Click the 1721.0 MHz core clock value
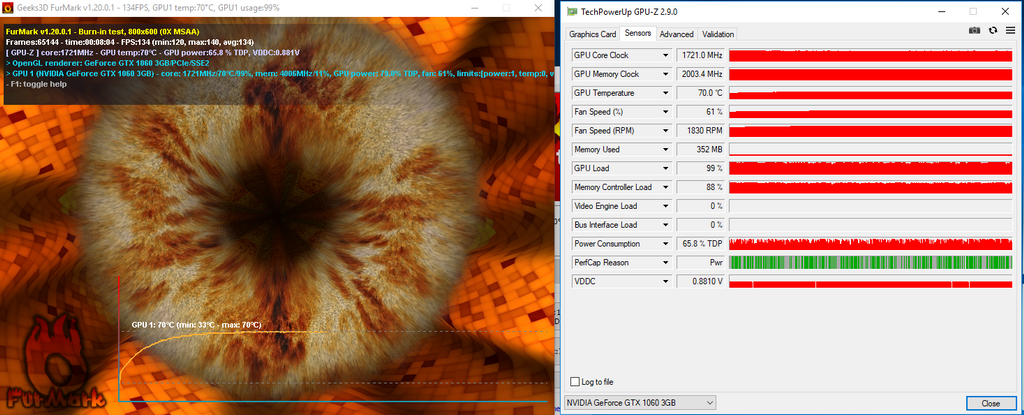Viewport: 1024px width, 415px height. coord(701,56)
